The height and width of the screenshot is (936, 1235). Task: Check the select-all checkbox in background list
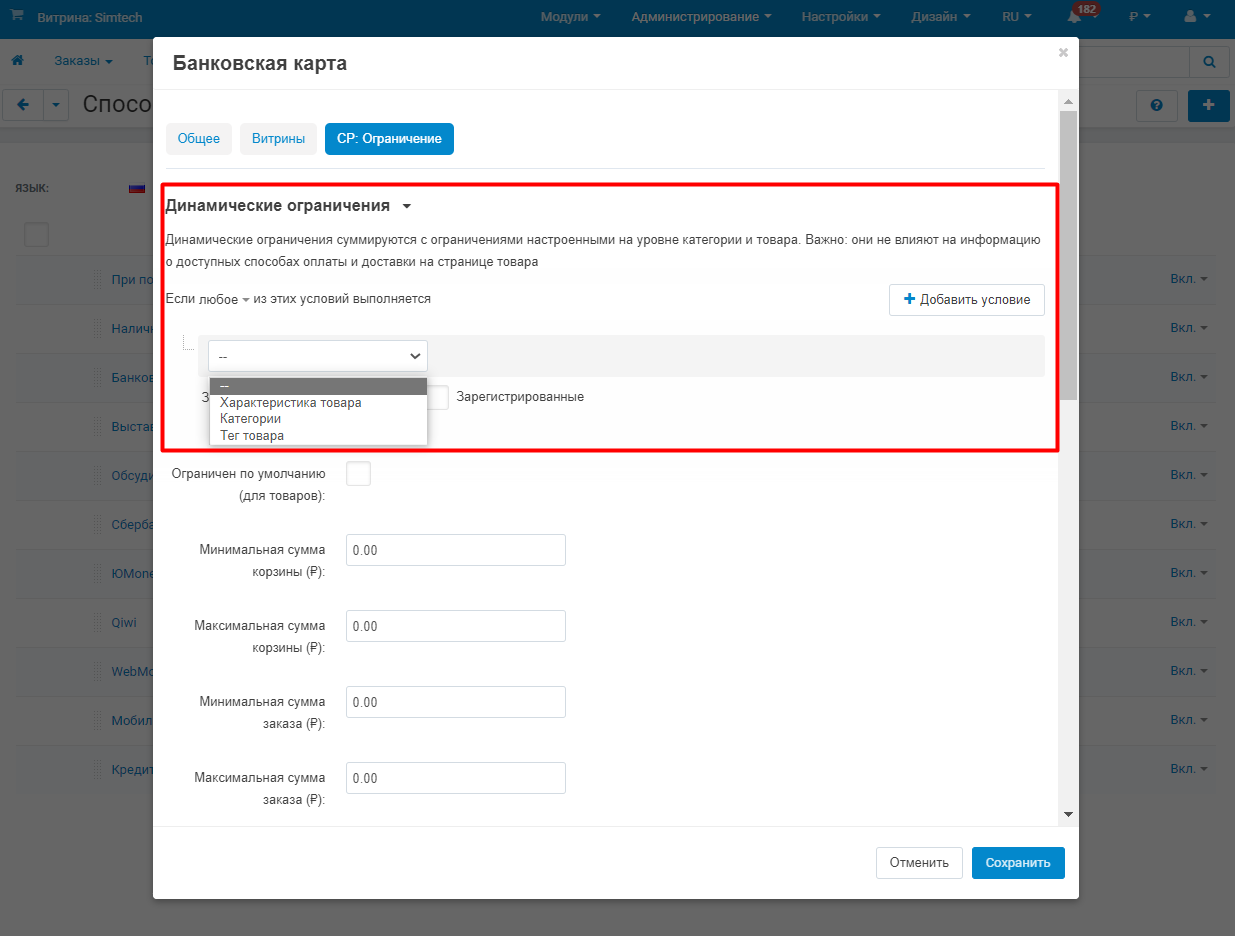coord(36,234)
